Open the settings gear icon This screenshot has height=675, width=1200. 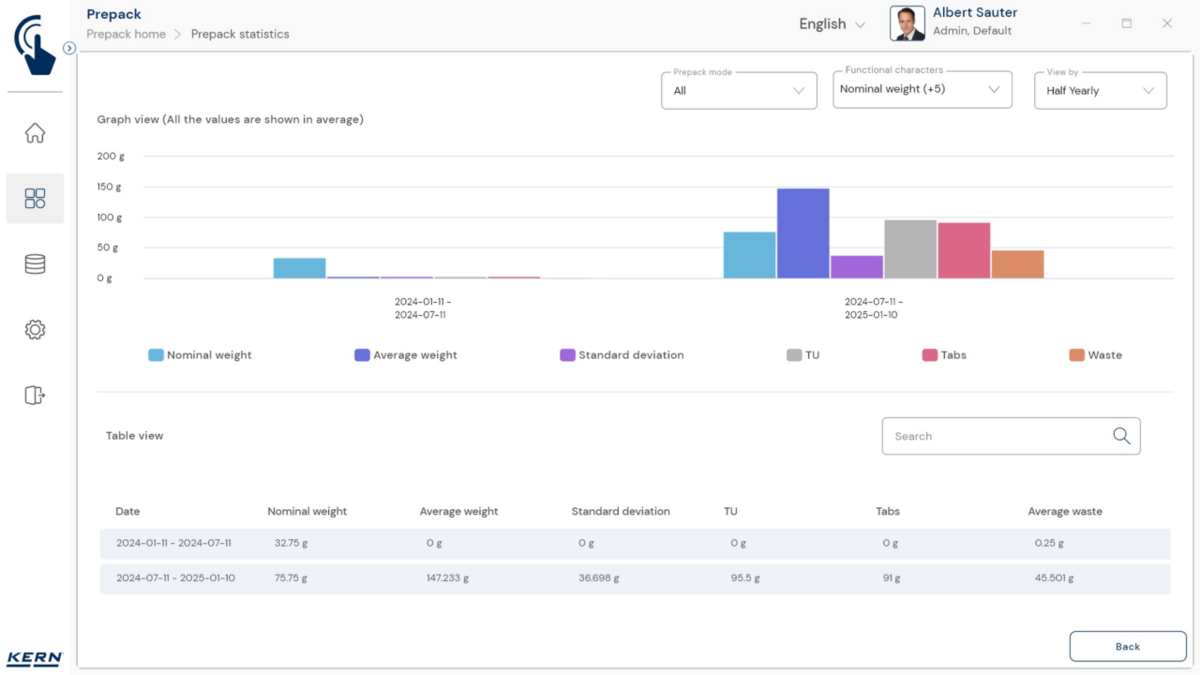pyautogui.click(x=35, y=330)
